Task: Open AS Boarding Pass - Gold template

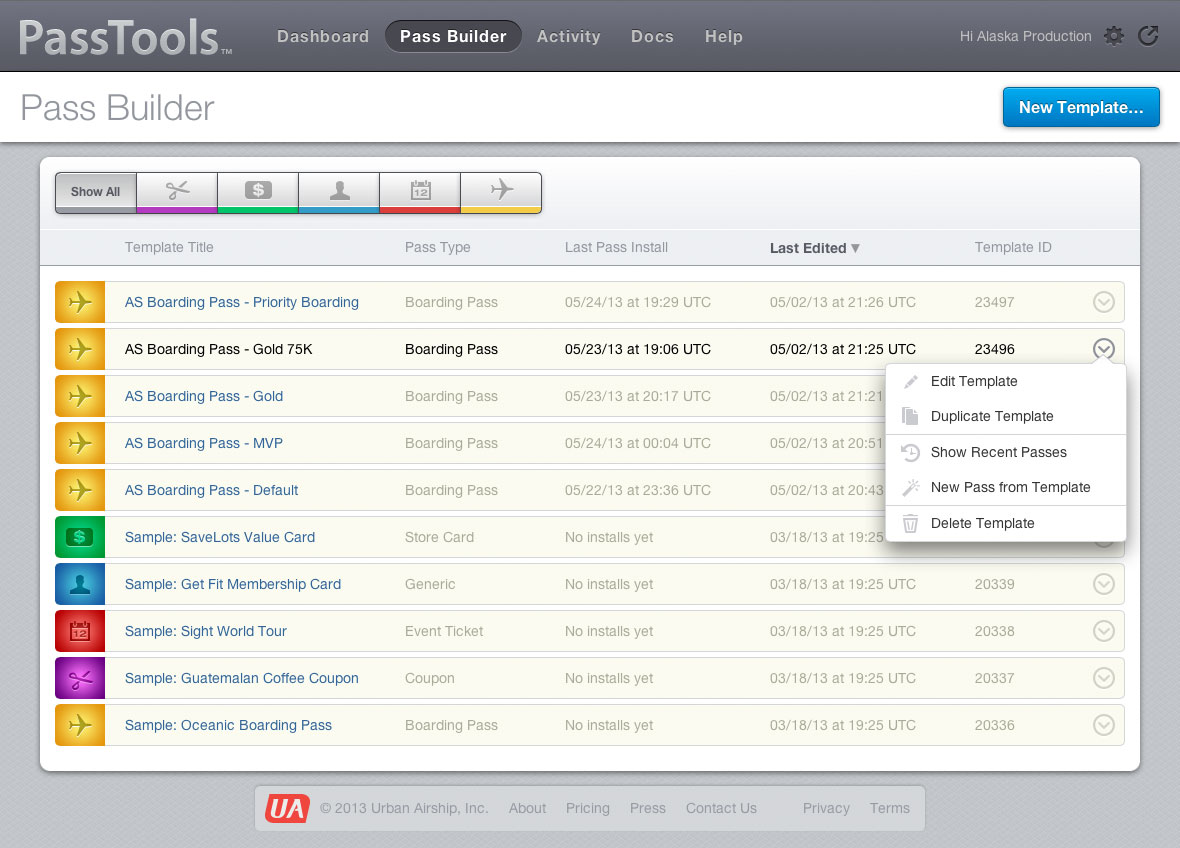Action: (204, 397)
